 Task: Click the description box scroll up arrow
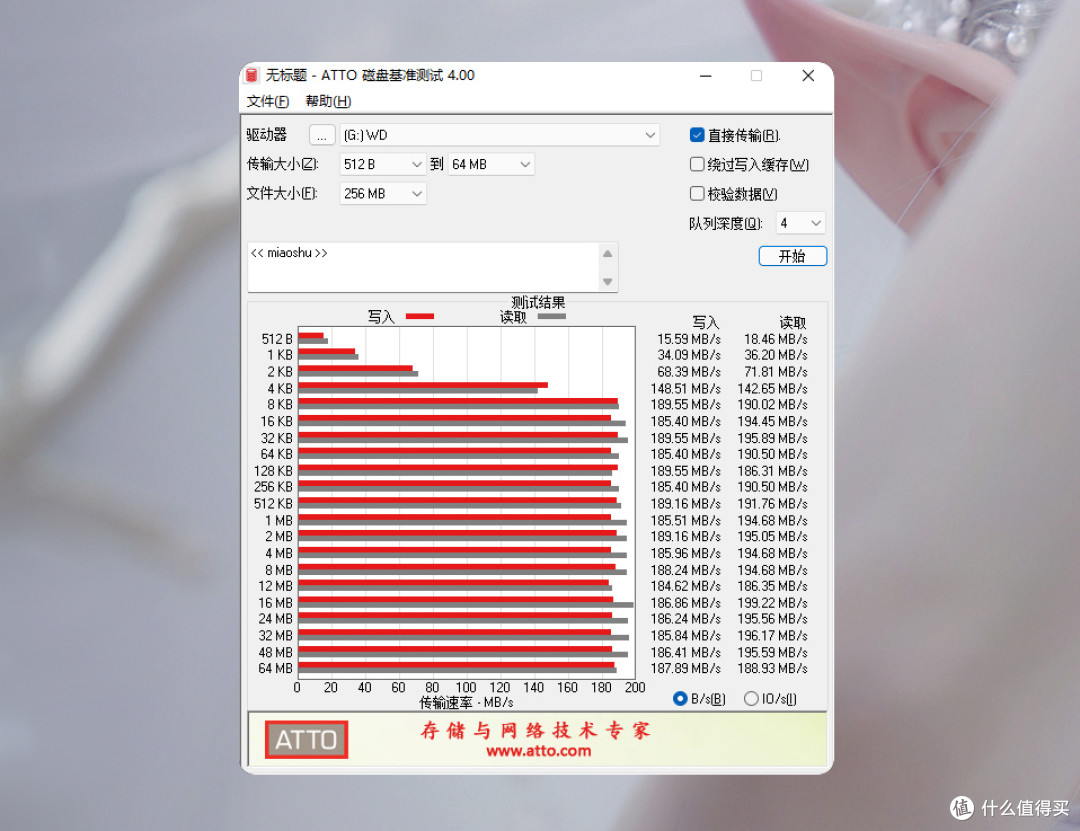(608, 254)
